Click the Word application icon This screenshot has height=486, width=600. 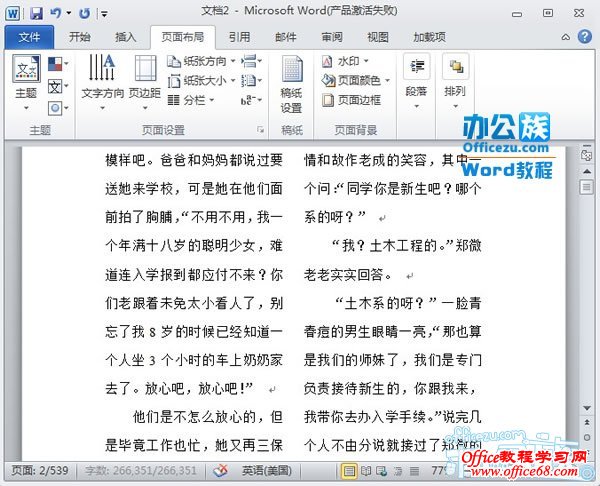coord(13,14)
